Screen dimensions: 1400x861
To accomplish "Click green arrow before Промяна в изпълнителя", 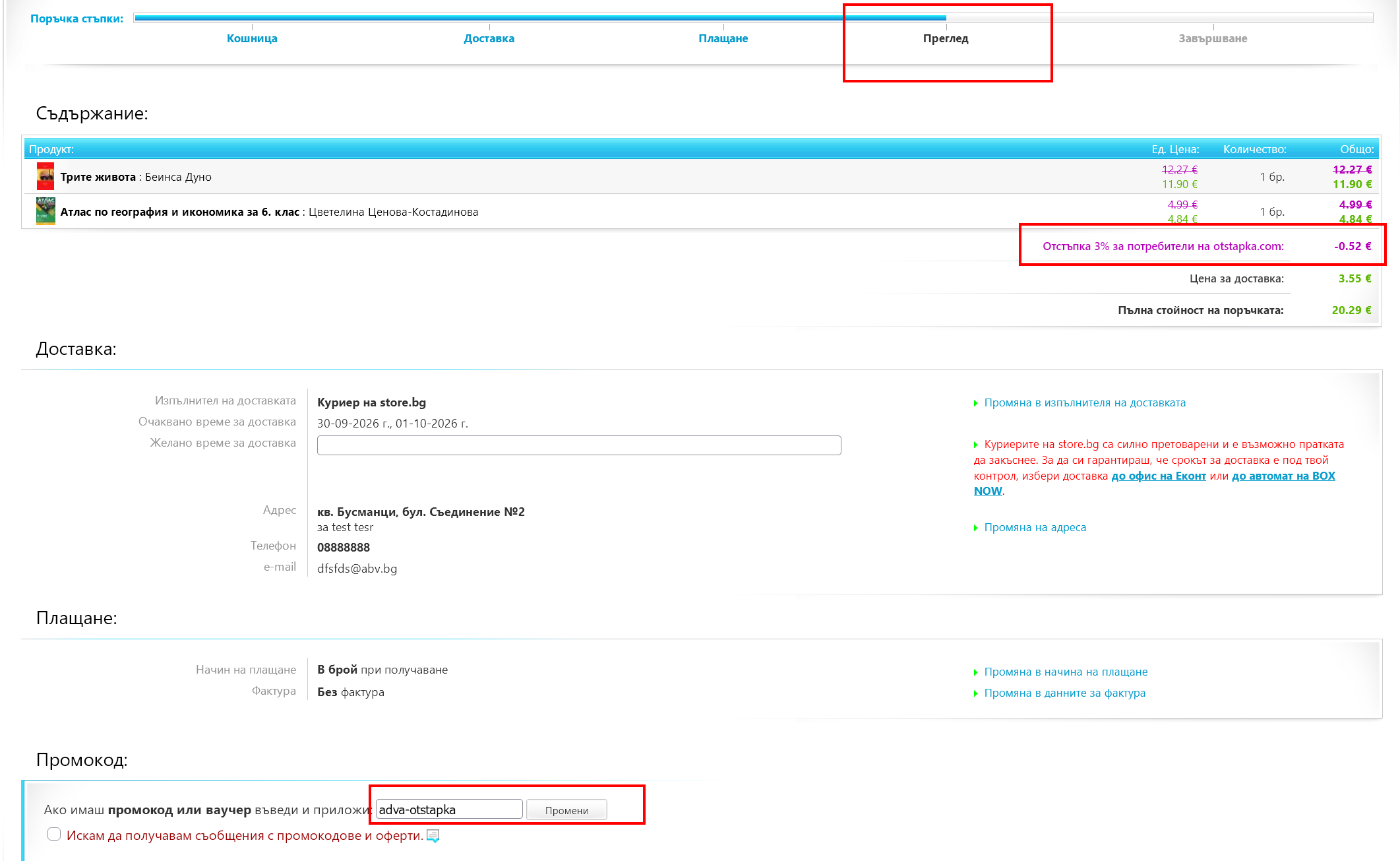I will tap(976, 403).
